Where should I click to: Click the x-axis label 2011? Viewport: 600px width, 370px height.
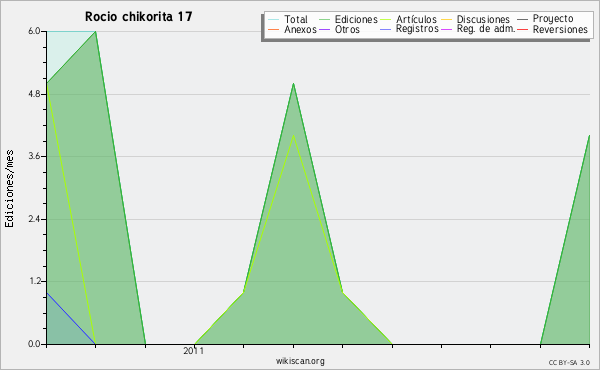tap(193, 350)
